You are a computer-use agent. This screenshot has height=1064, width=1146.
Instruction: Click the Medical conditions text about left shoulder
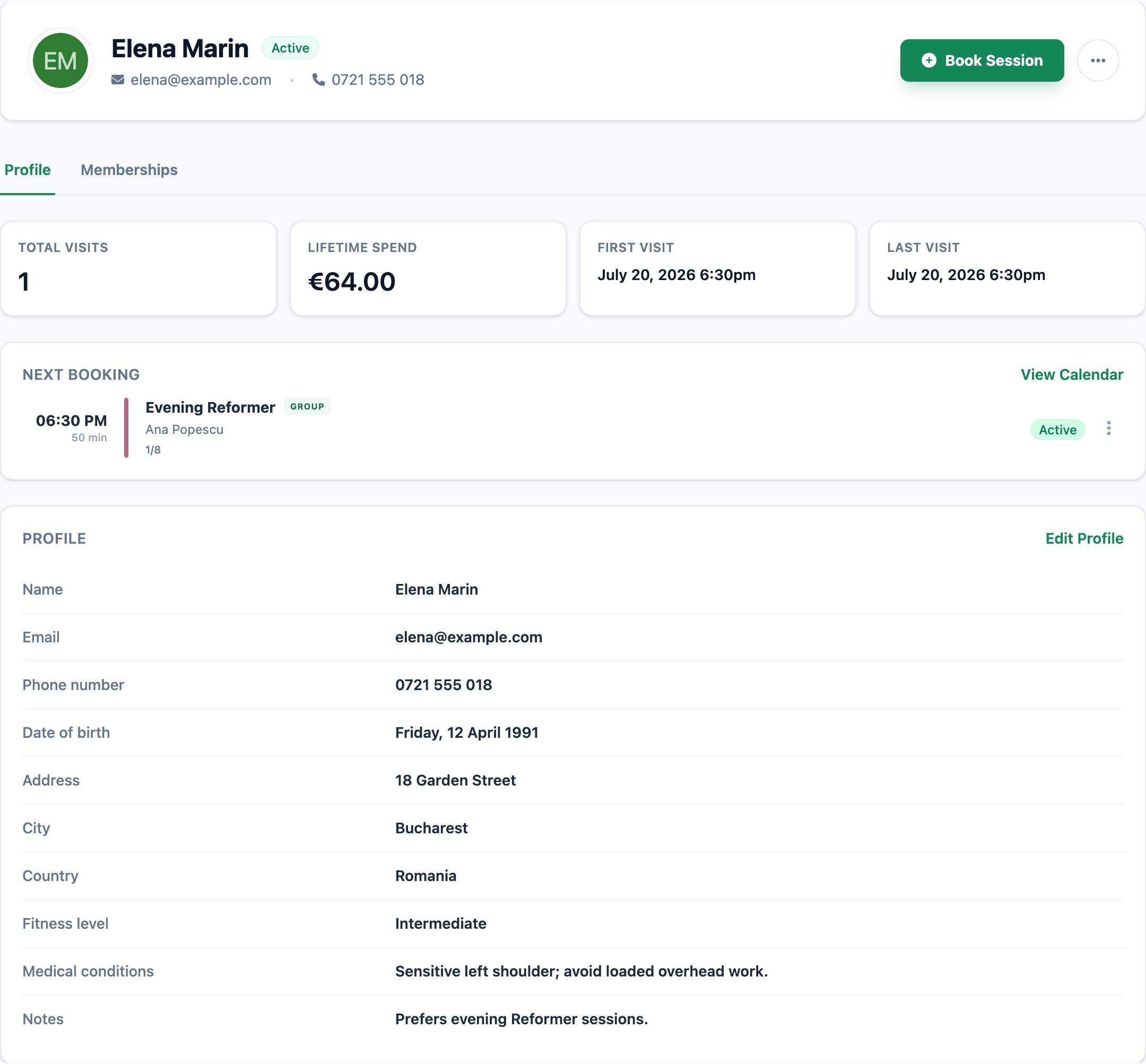581,971
